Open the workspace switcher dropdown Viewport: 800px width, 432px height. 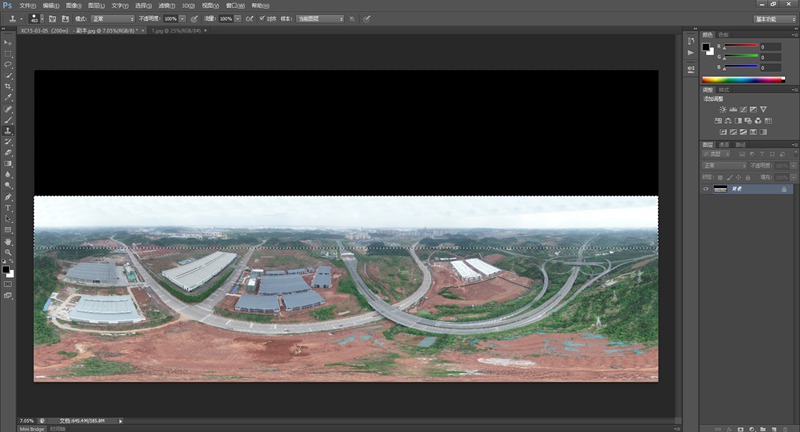tap(769, 18)
